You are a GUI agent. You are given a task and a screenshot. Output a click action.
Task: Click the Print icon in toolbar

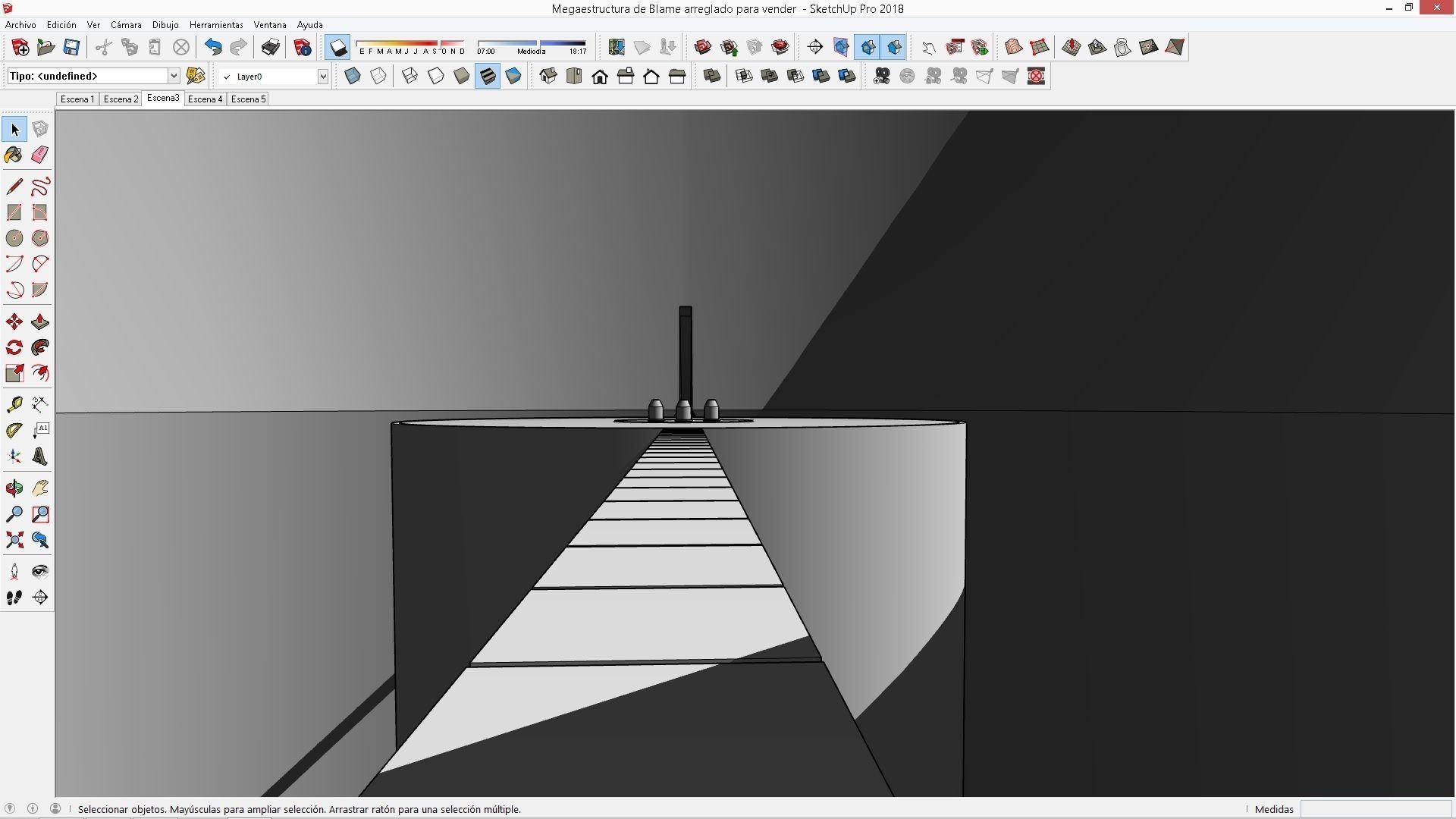pos(271,48)
